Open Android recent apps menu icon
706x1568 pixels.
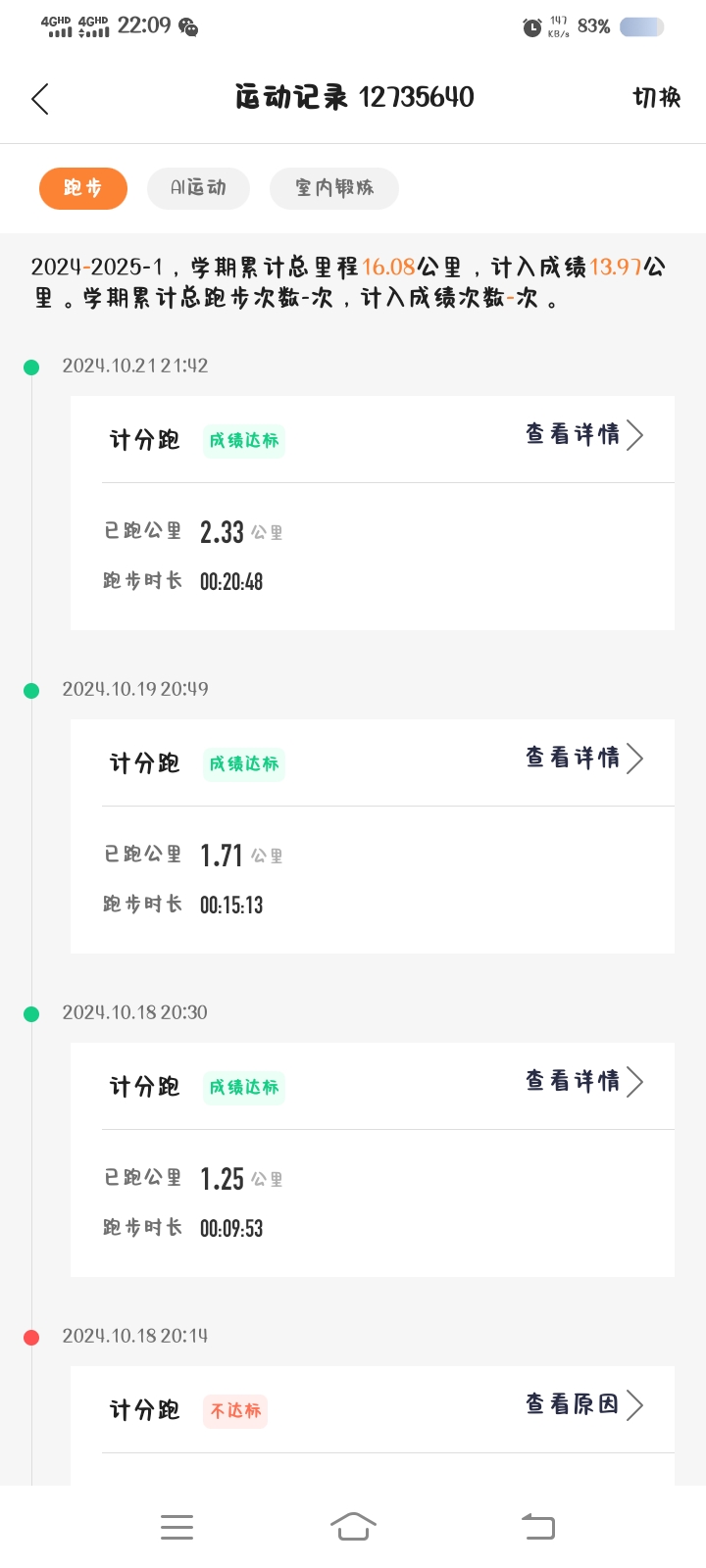coord(176,1527)
